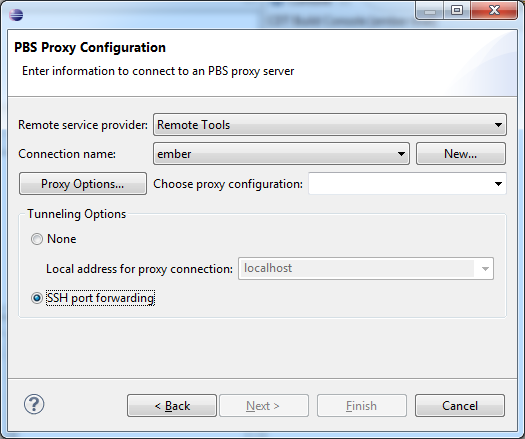Close the dialog with the X
Viewport: 525px width, 439px height.
[494, 10]
